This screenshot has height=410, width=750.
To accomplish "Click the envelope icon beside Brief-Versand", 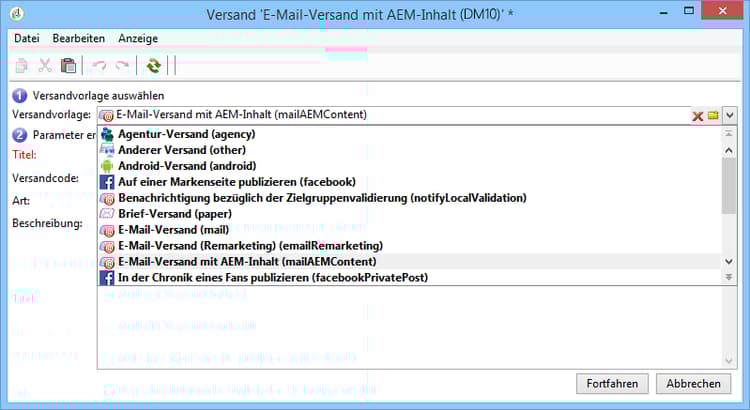I will pyautogui.click(x=107, y=214).
